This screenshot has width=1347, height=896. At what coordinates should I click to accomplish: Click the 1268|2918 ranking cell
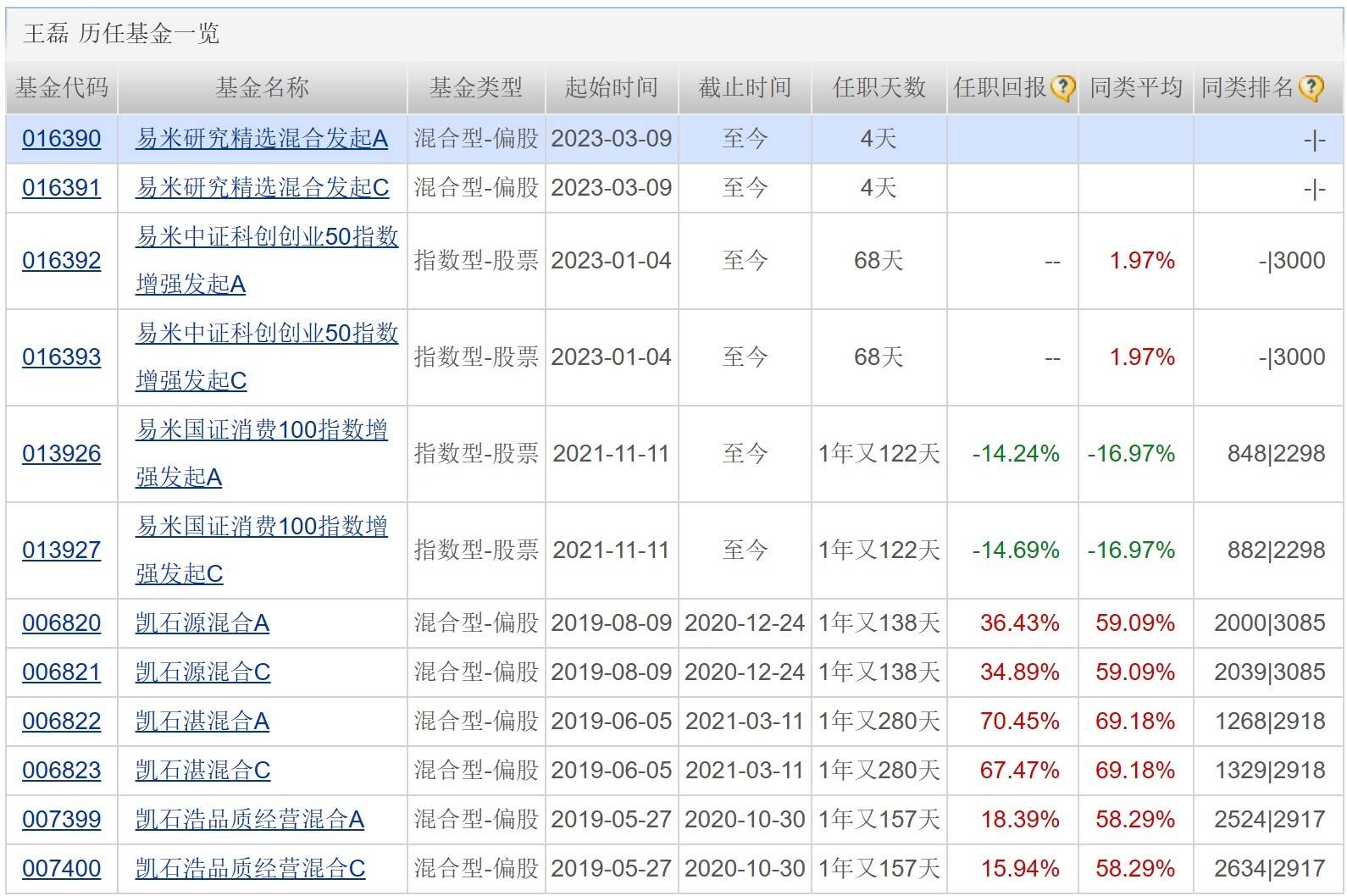tap(1270, 722)
